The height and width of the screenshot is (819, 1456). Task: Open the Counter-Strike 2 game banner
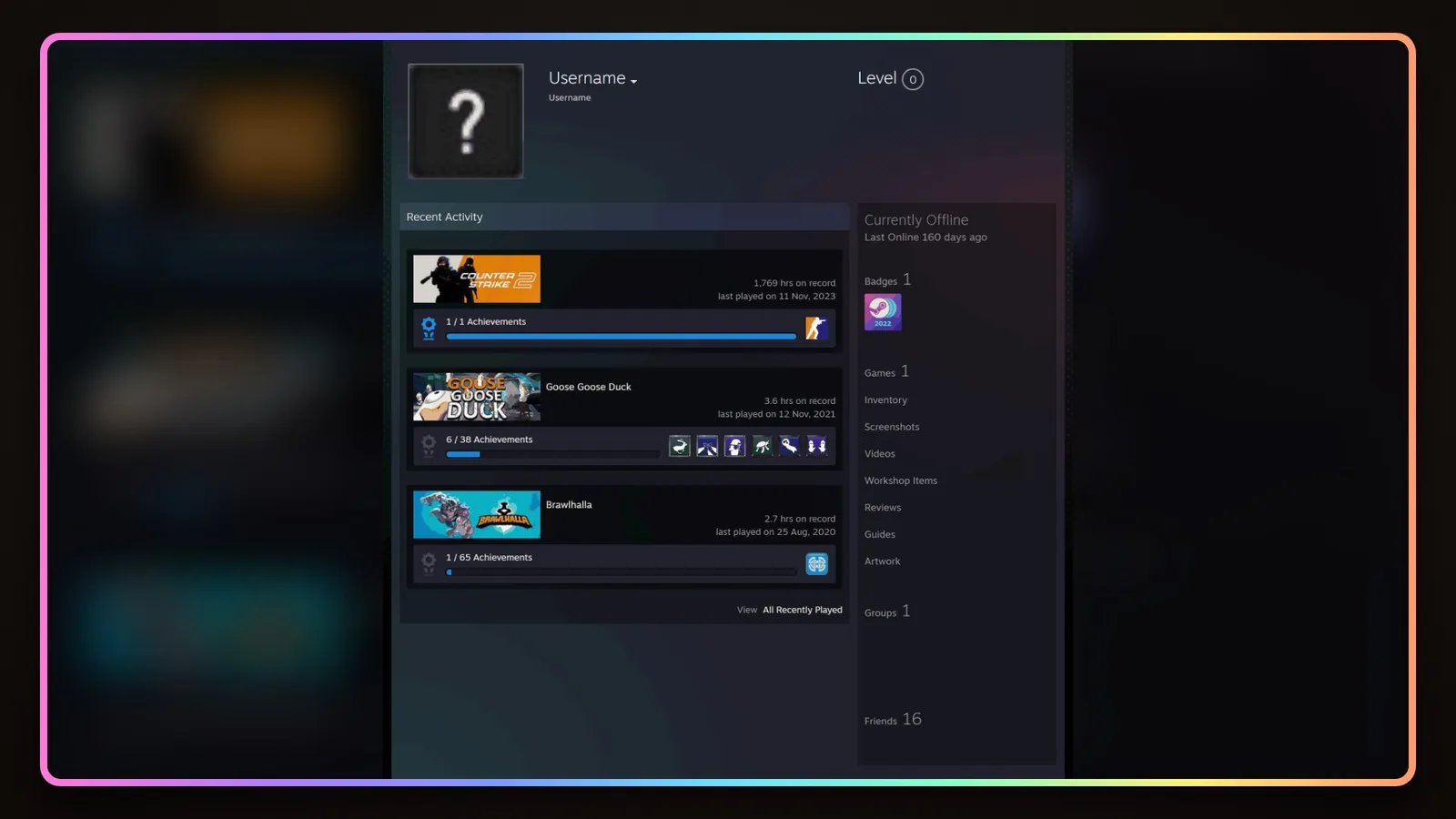(x=477, y=278)
